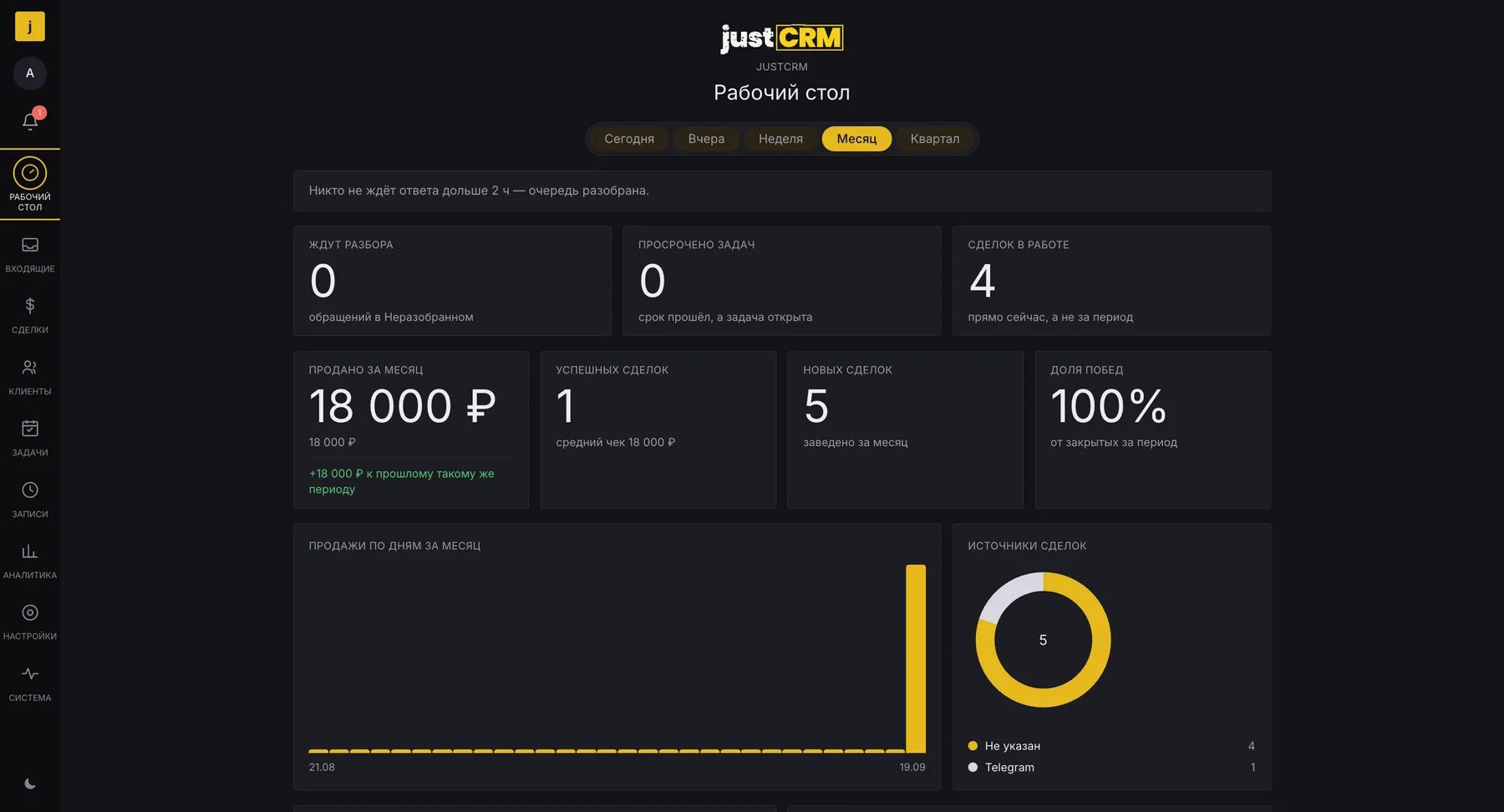Image resolution: width=1504 pixels, height=812 pixels.
Task: Click the Telegram white legend dot
Action: 973,767
